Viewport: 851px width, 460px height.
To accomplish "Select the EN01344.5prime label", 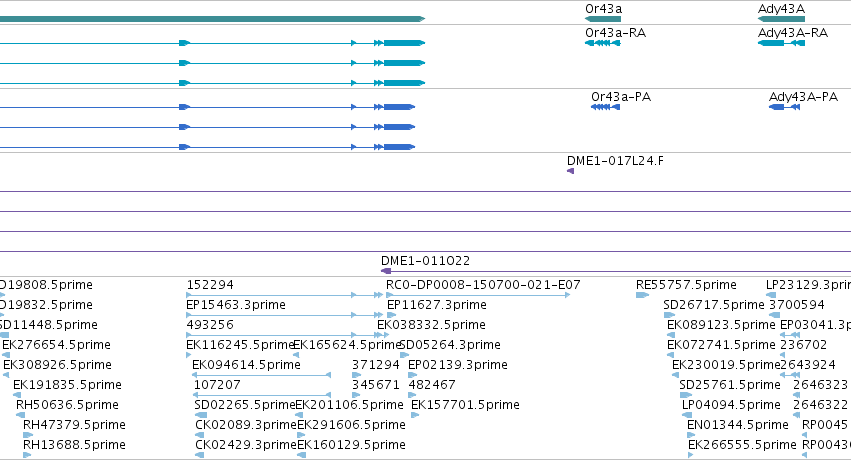I will pyautogui.click(x=738, y=425).
